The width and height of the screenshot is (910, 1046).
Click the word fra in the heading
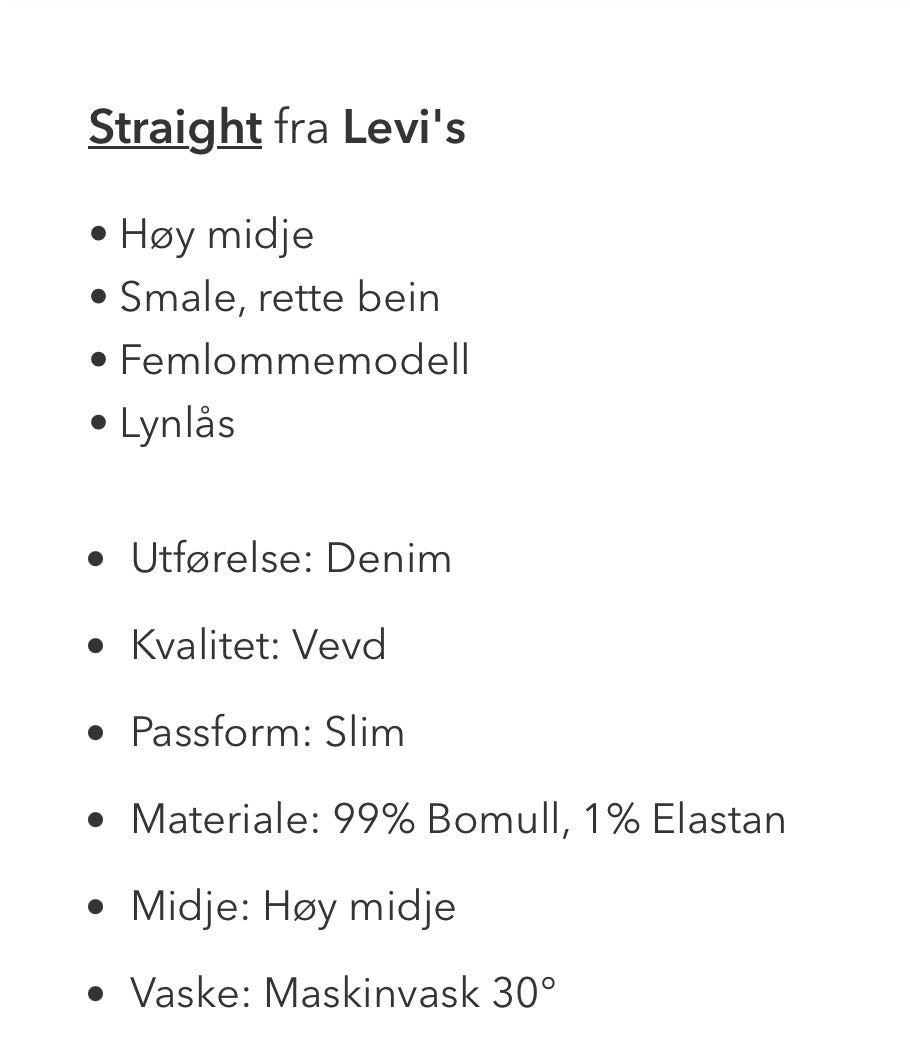click(x=302, y=128)
